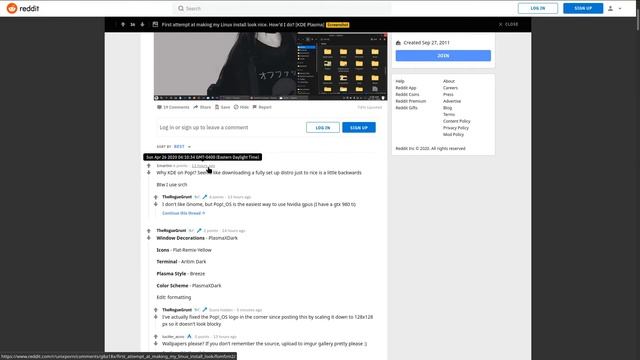Open TheRogueGrunt profile on the Pop!_OS logo reply
Screen dimensions: 640x360
pyautogui.click(x=177, y=310)
